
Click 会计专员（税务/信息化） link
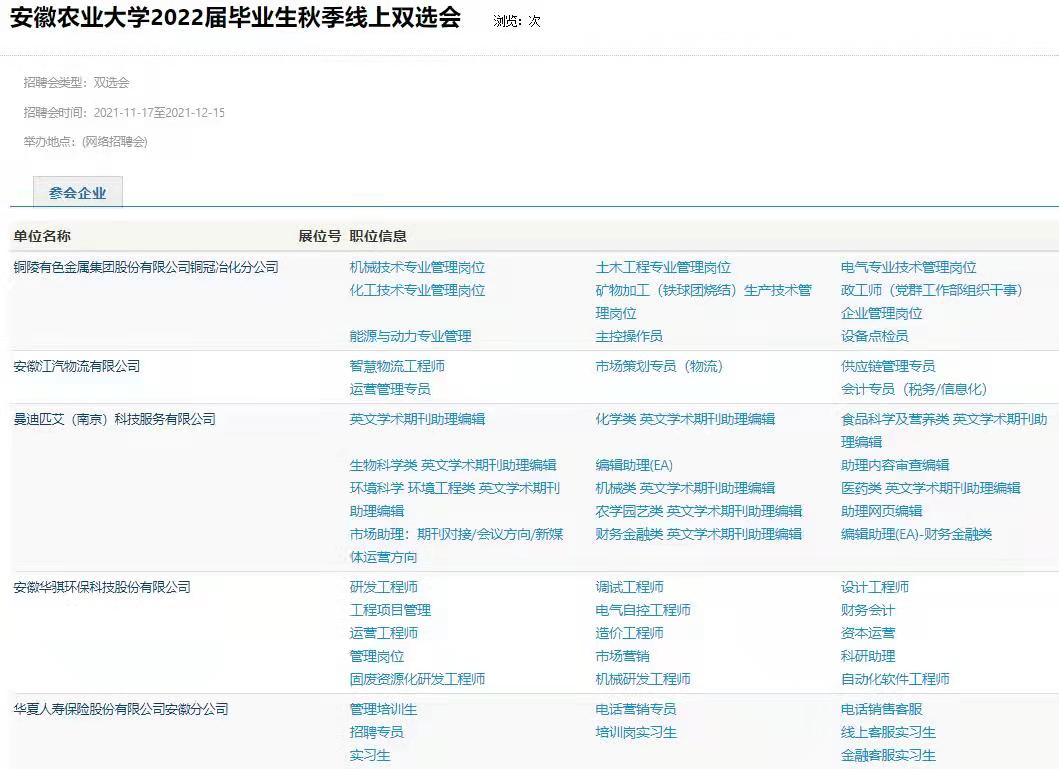[914, 389]
